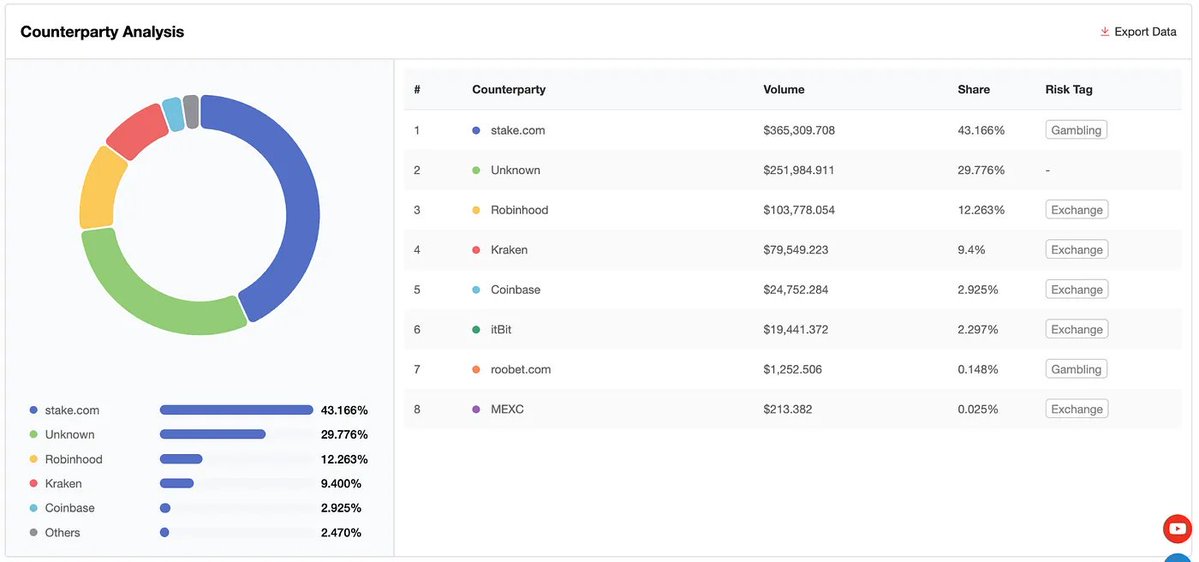This screenshot has width=1199, height=562.
Task: Click the stake.com 43.166% progress bar
Action: coord(236,411)
